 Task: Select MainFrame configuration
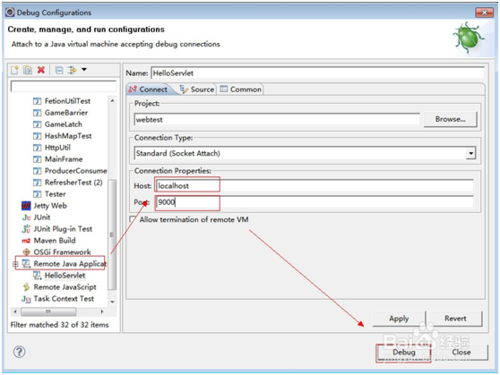63,159
